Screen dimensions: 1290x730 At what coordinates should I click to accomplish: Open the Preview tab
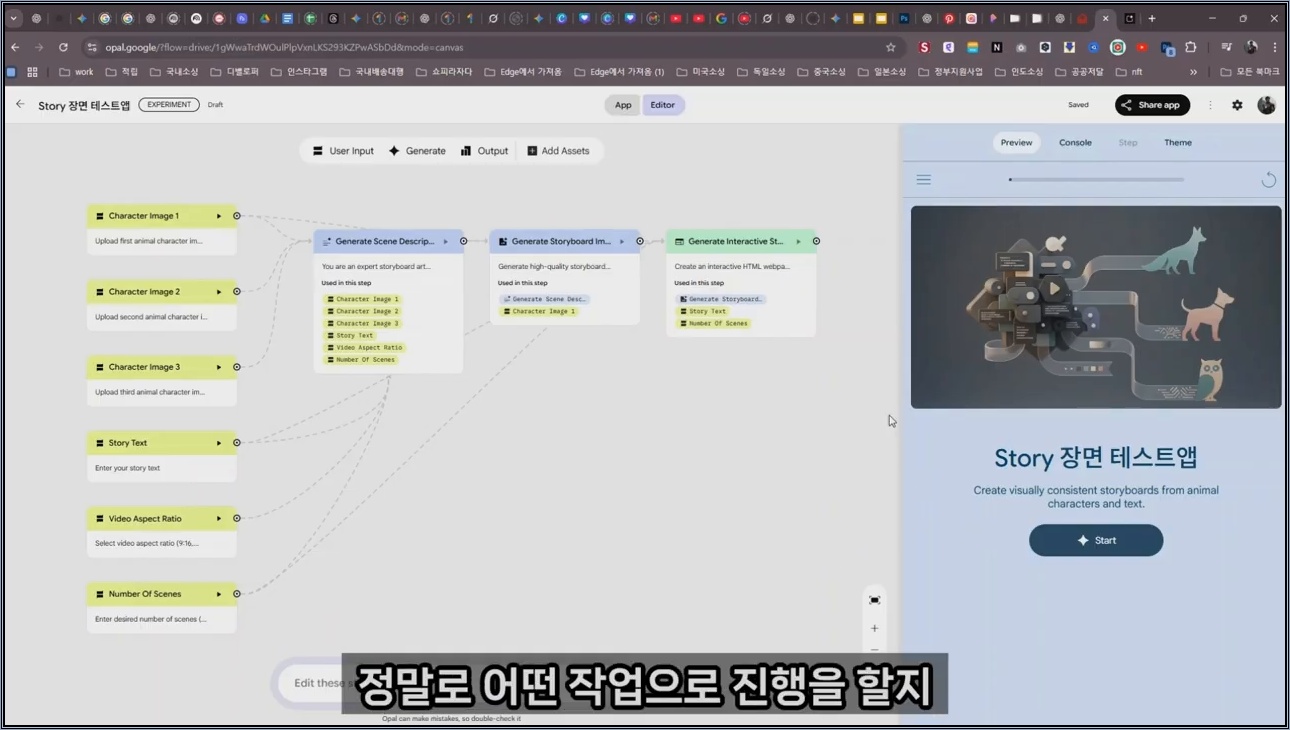[1016, 143]
